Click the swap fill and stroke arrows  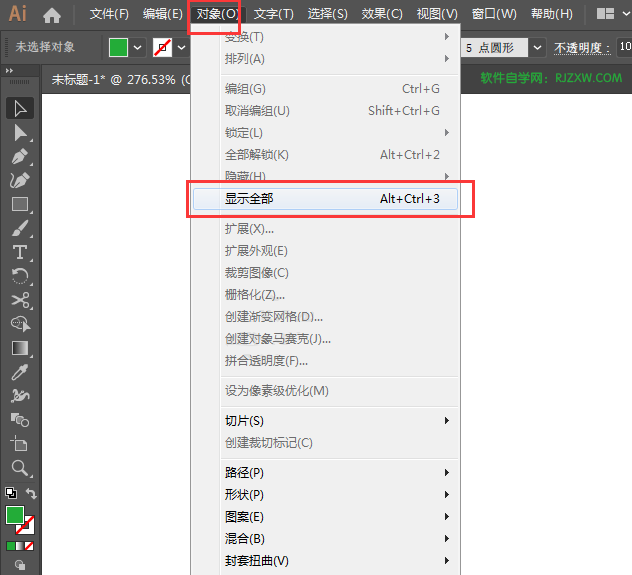pyautogui.click(x=31, y=493)
